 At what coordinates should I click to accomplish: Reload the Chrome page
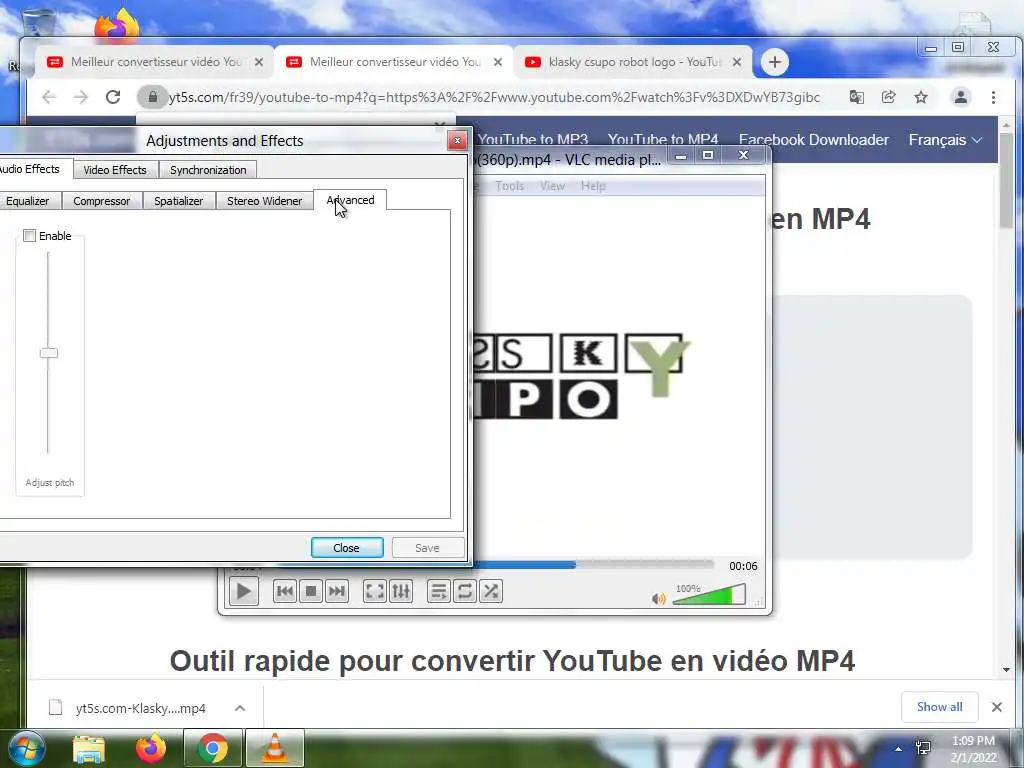coord(113,97)
